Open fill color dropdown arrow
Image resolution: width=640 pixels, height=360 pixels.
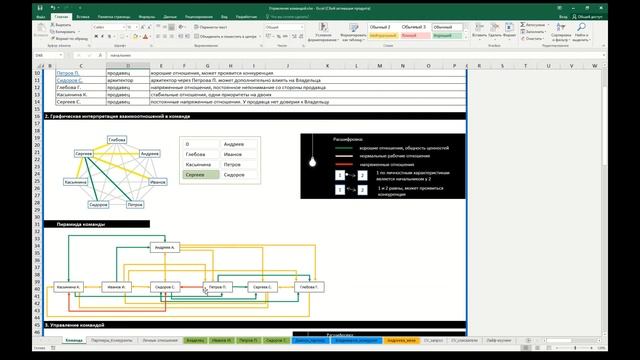point(140,37)
